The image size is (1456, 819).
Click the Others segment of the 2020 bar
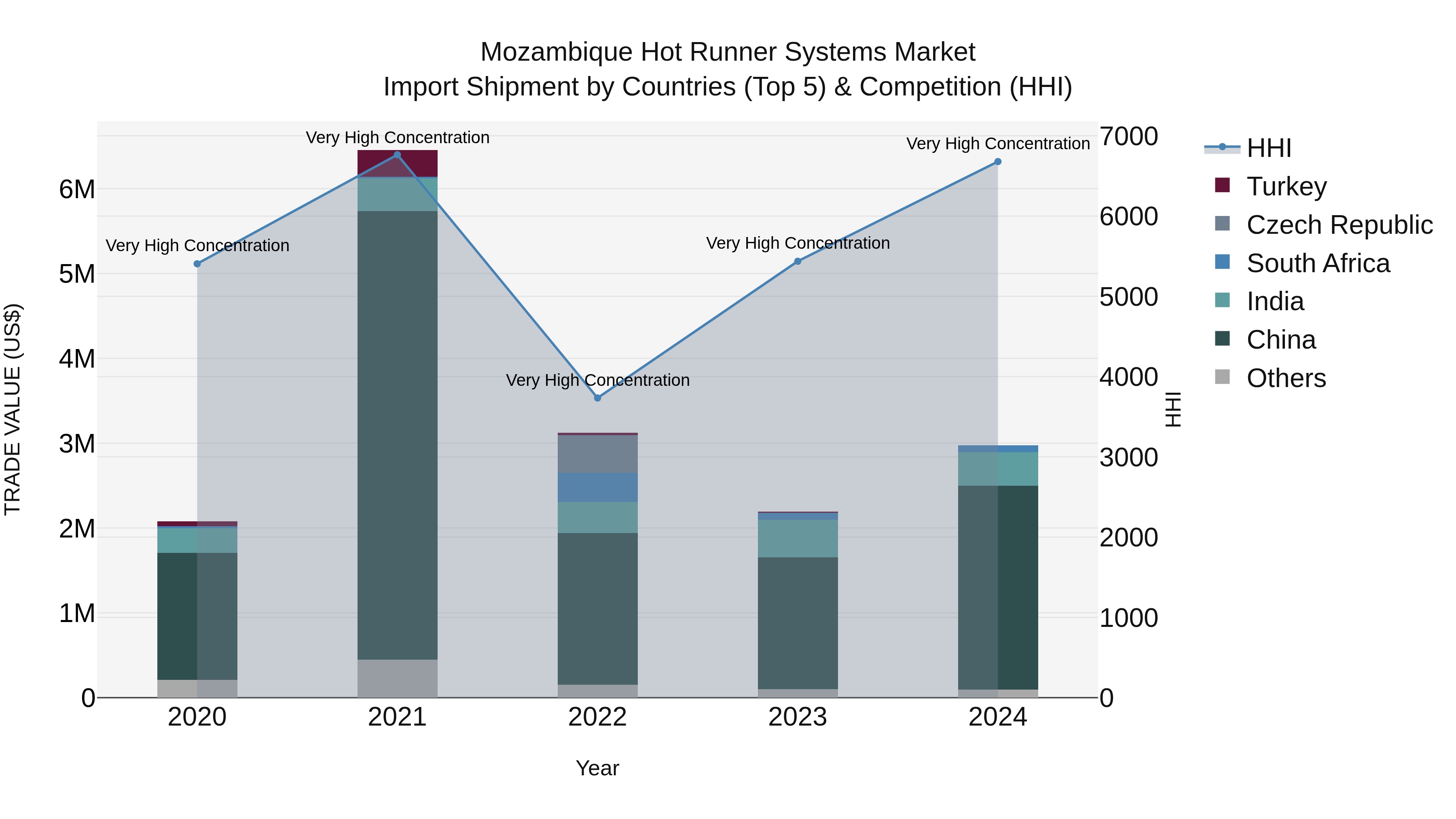pyautogui.click(x=197, y=688)
